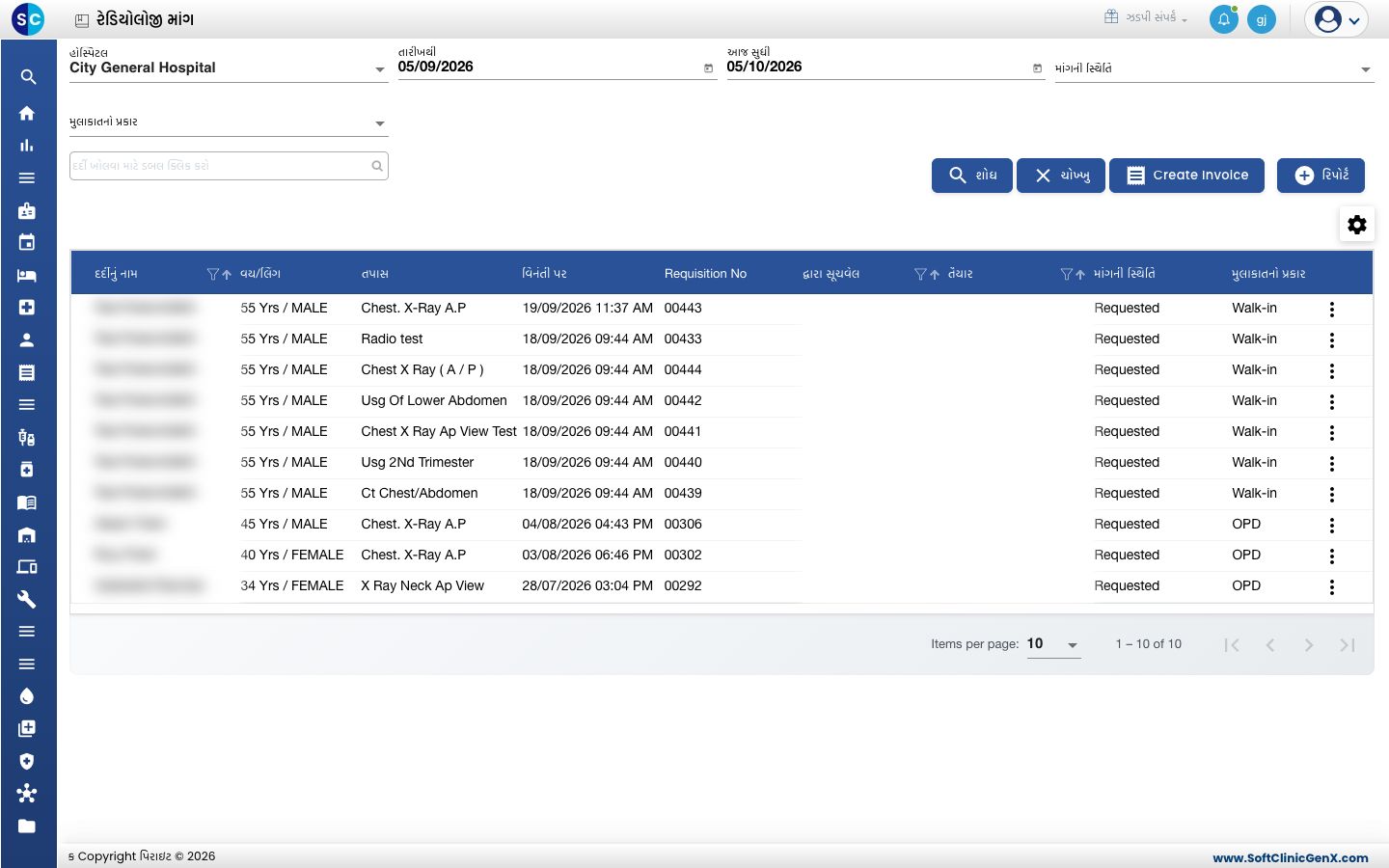Open the calendar sidebar icon
The width and height of the screenshot is (1389, 868).
coord(27,242)
